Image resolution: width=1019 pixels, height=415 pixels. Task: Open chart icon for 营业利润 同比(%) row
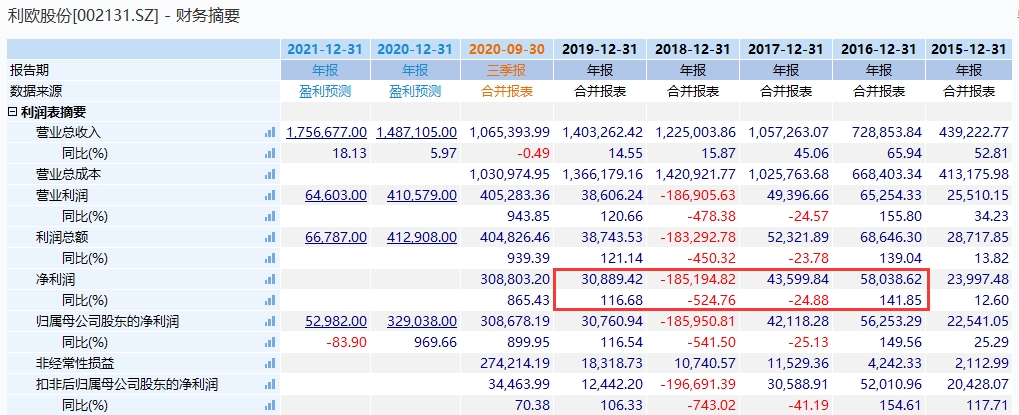pyautogui.click(x=270, y=217)
